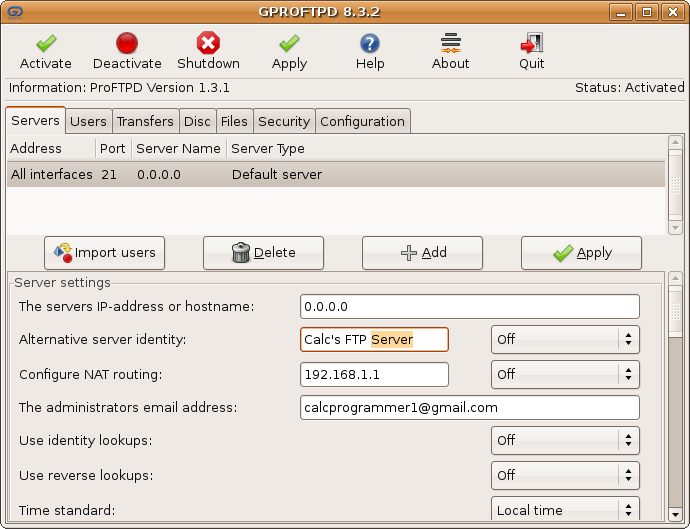690x529 pixels.
Task: Click the server settings scrollbar down arrow
Action: click(x=675, y=514)
